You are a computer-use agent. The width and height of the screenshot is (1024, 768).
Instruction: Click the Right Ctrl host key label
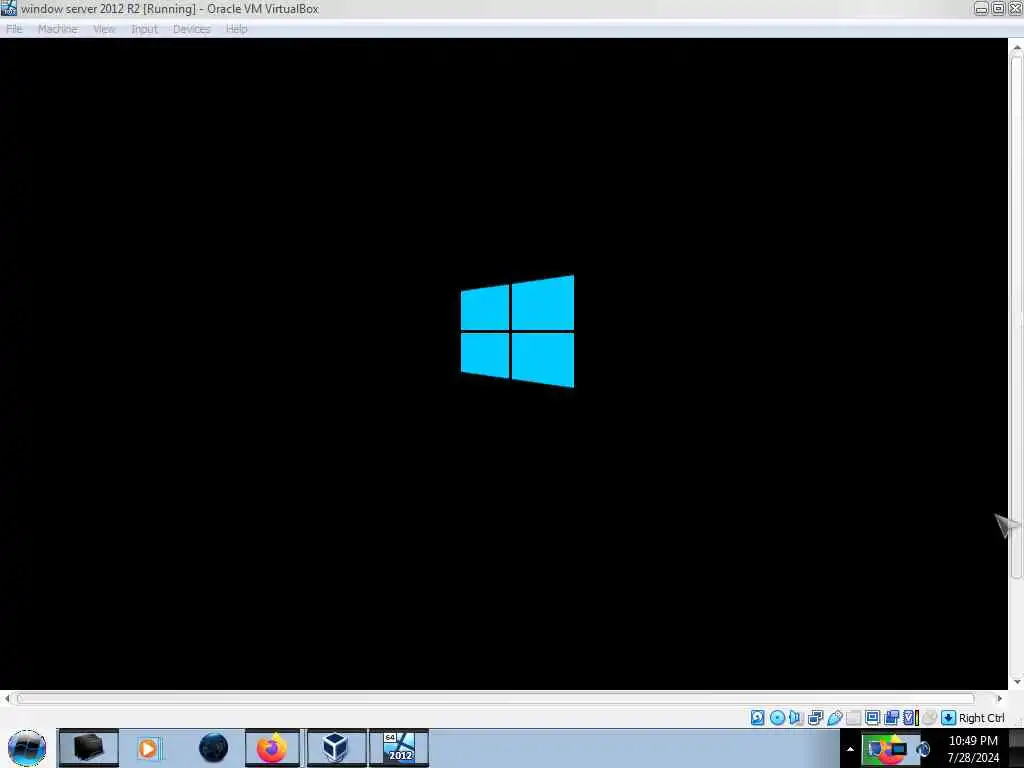982,718
